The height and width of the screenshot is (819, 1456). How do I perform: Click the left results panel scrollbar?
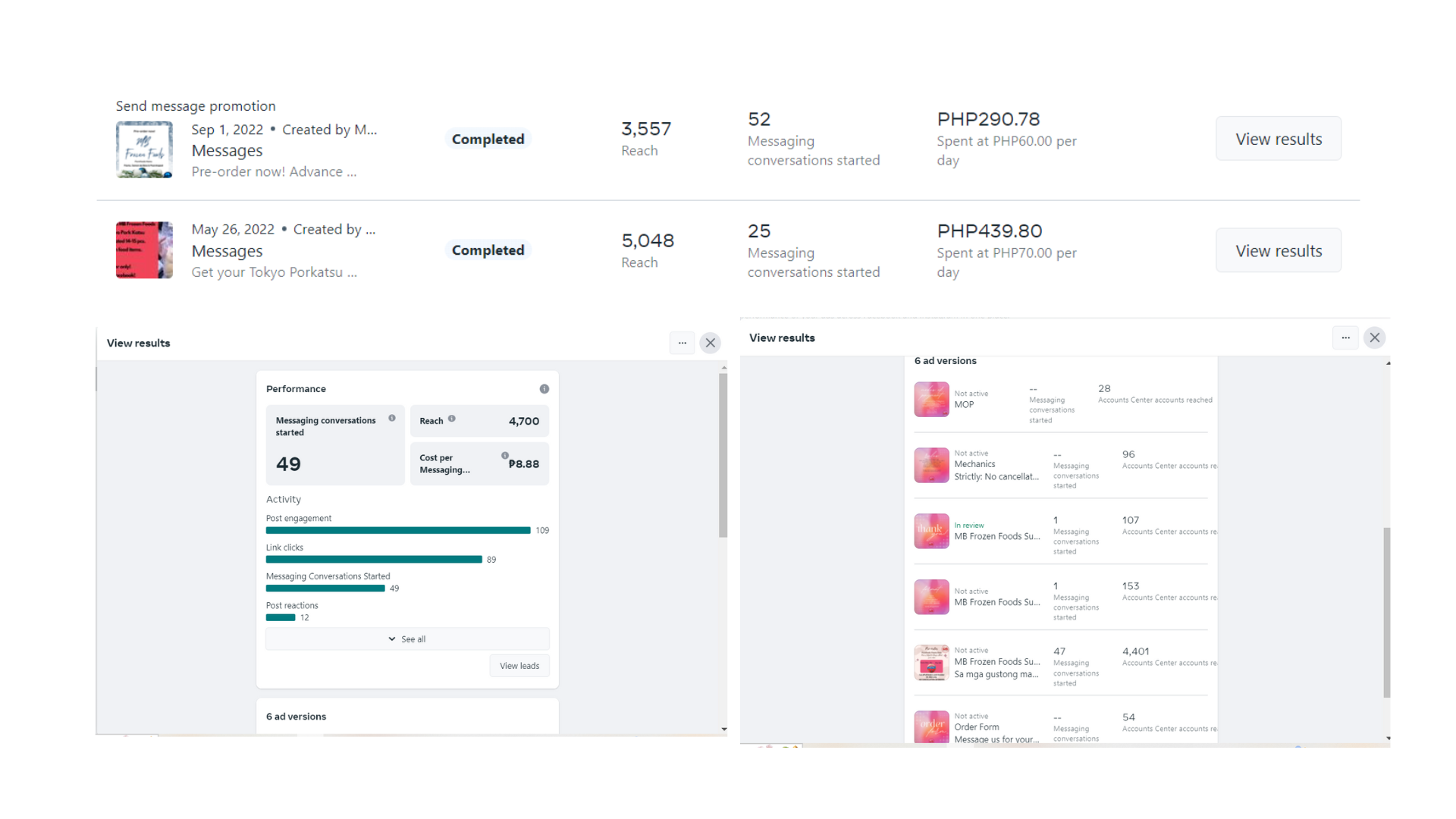(723, 455)
